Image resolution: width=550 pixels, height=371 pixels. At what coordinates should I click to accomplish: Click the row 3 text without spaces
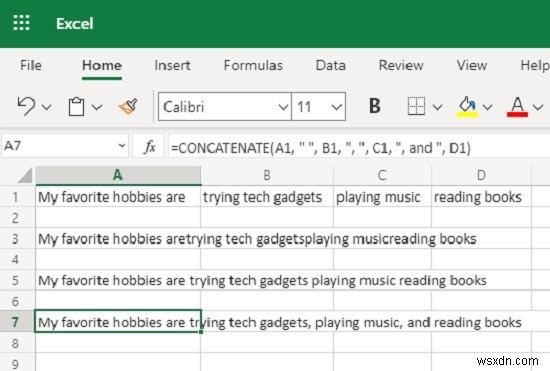[x=257, y=239]
